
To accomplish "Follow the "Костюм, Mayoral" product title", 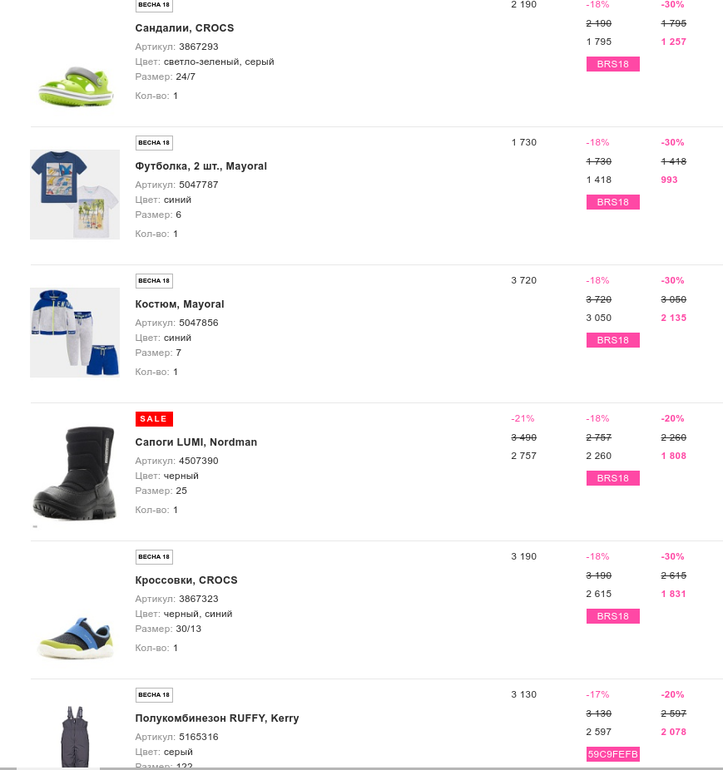I will tap(179, 304).
